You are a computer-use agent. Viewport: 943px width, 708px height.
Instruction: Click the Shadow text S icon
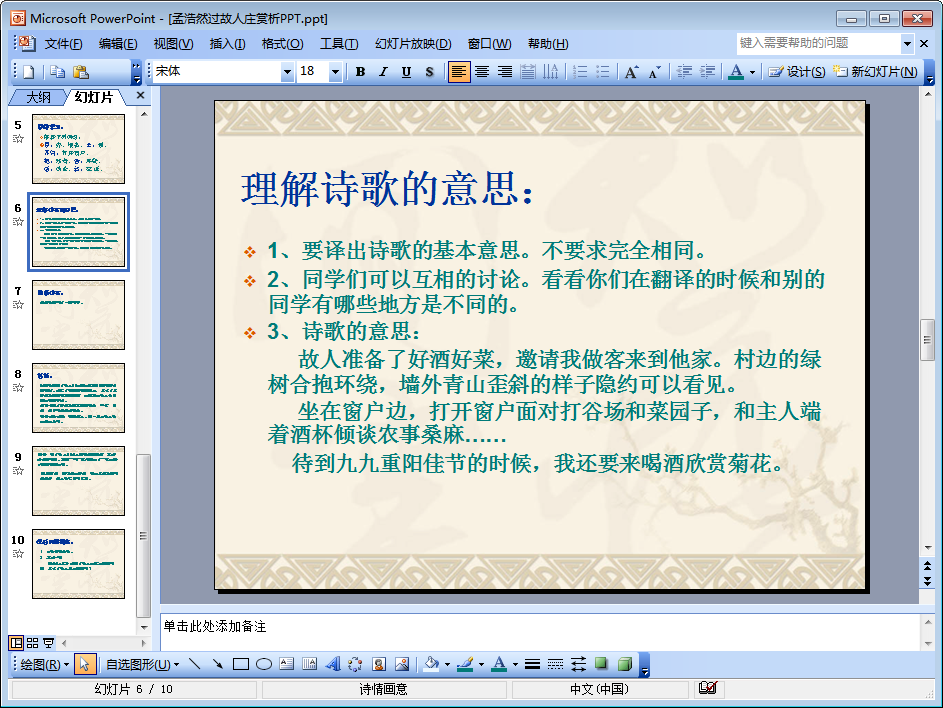[x=429, y=72]
